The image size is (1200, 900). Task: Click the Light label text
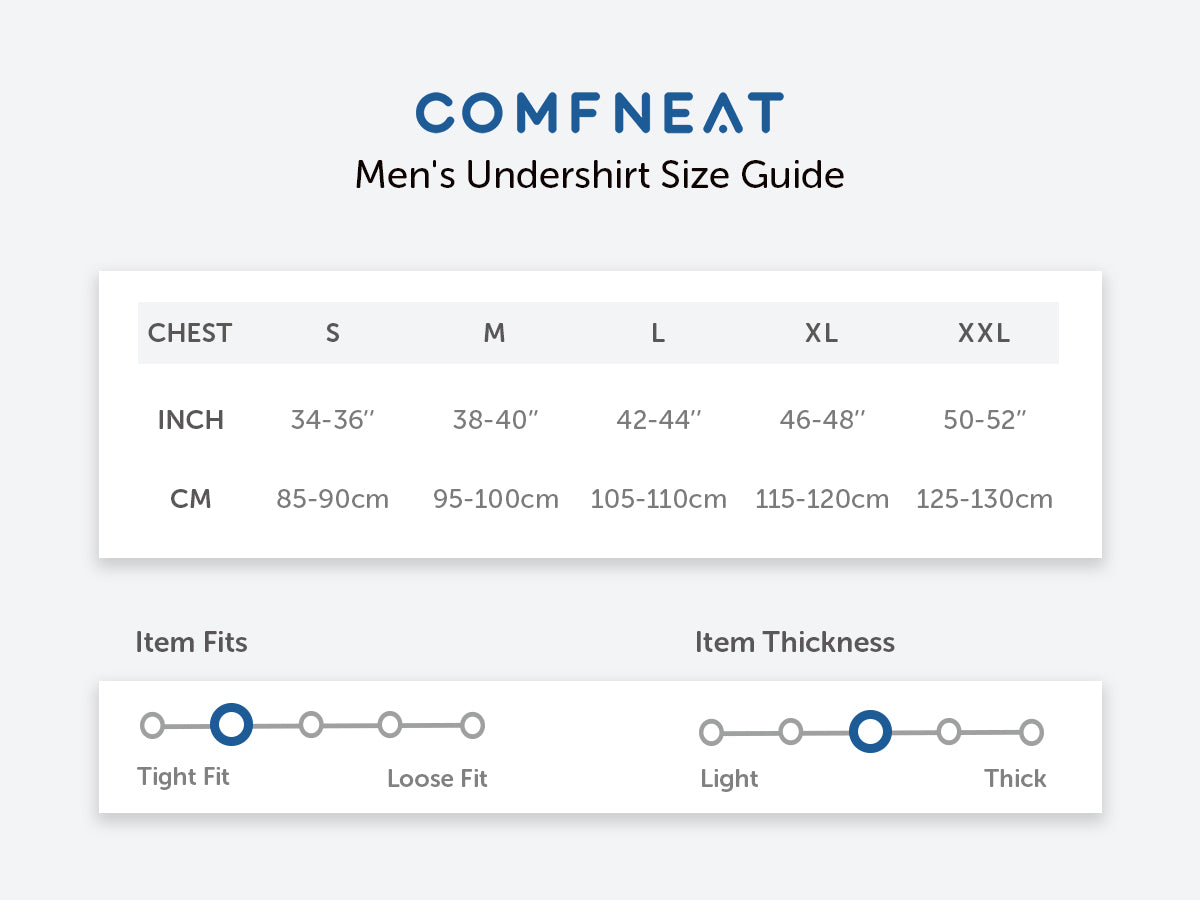729,778
